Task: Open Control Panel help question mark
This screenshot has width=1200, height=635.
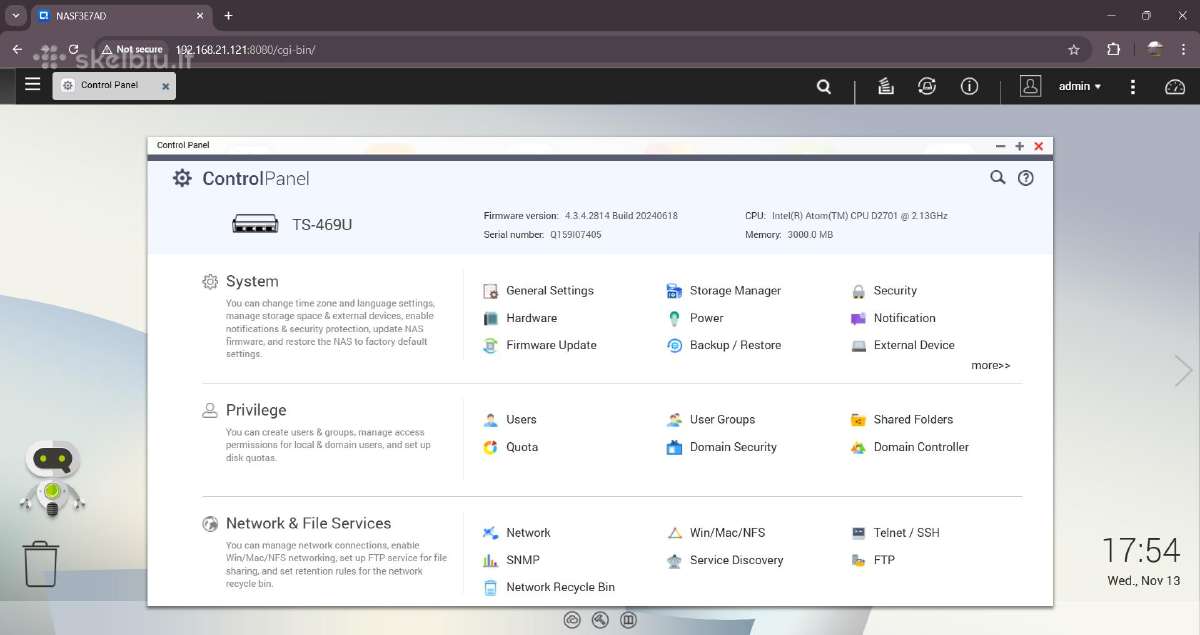Action: (x=1025, y=178)
